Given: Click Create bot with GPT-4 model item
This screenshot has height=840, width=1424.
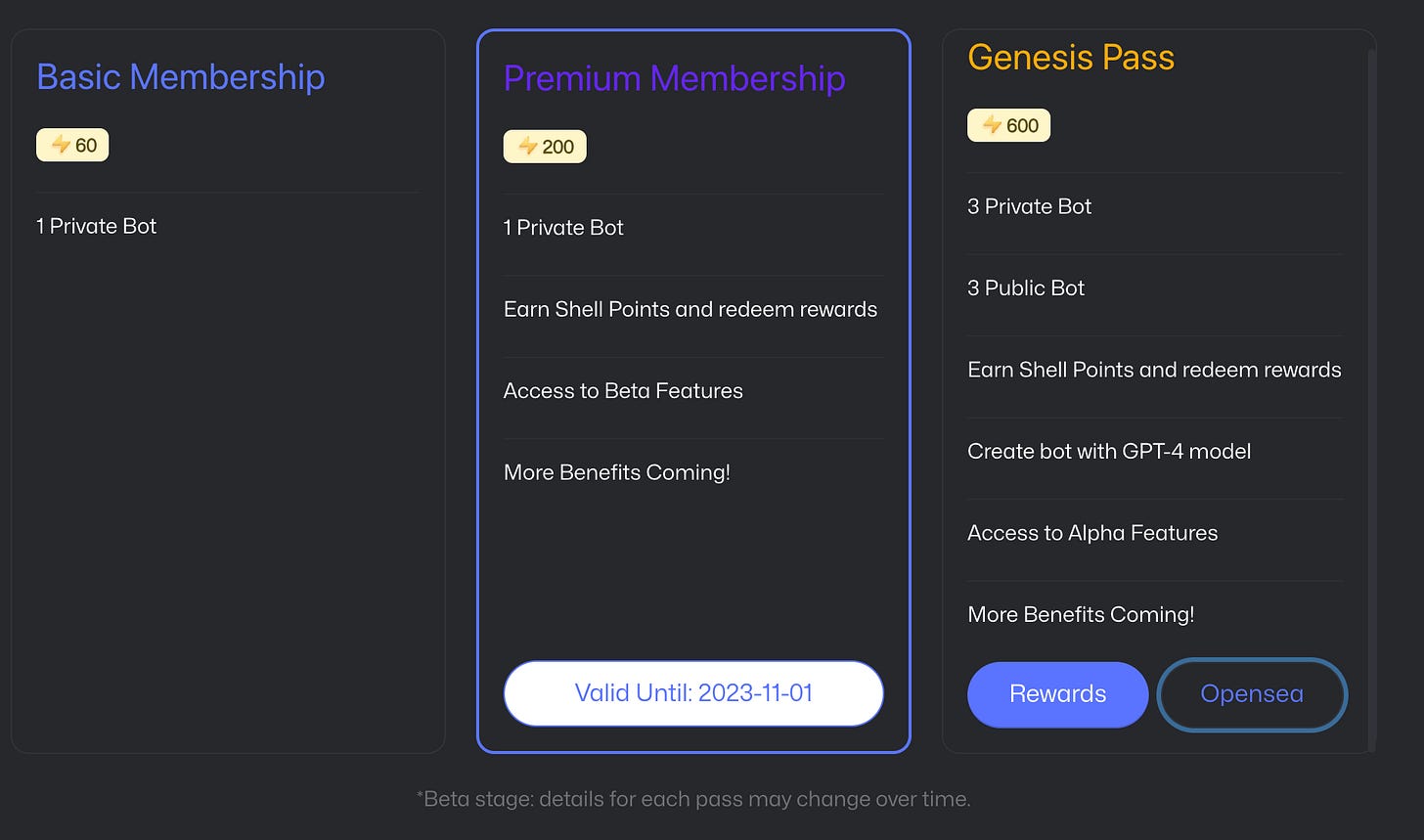Looking at the screenshot, I should click(x=1109, y=452).
